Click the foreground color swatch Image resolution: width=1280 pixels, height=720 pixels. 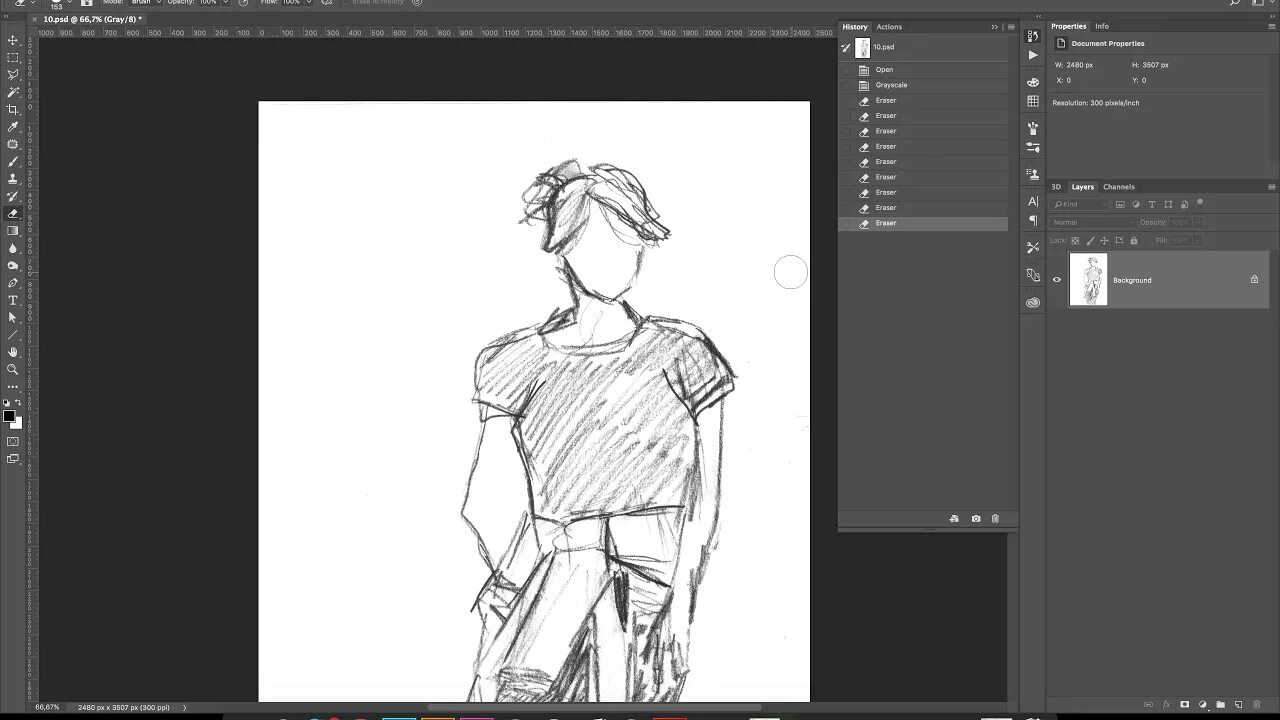coord(9,416)
